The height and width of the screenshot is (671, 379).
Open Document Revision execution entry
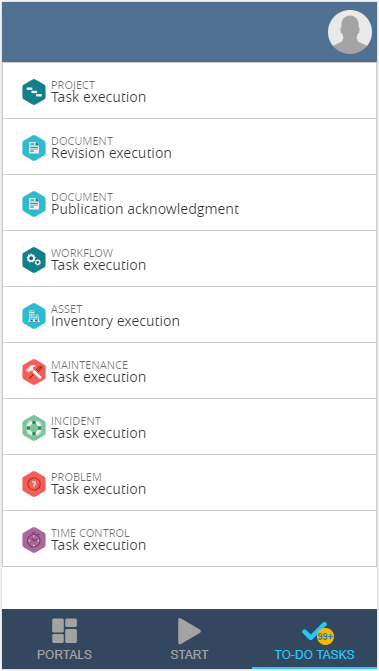tap(190, 147)
